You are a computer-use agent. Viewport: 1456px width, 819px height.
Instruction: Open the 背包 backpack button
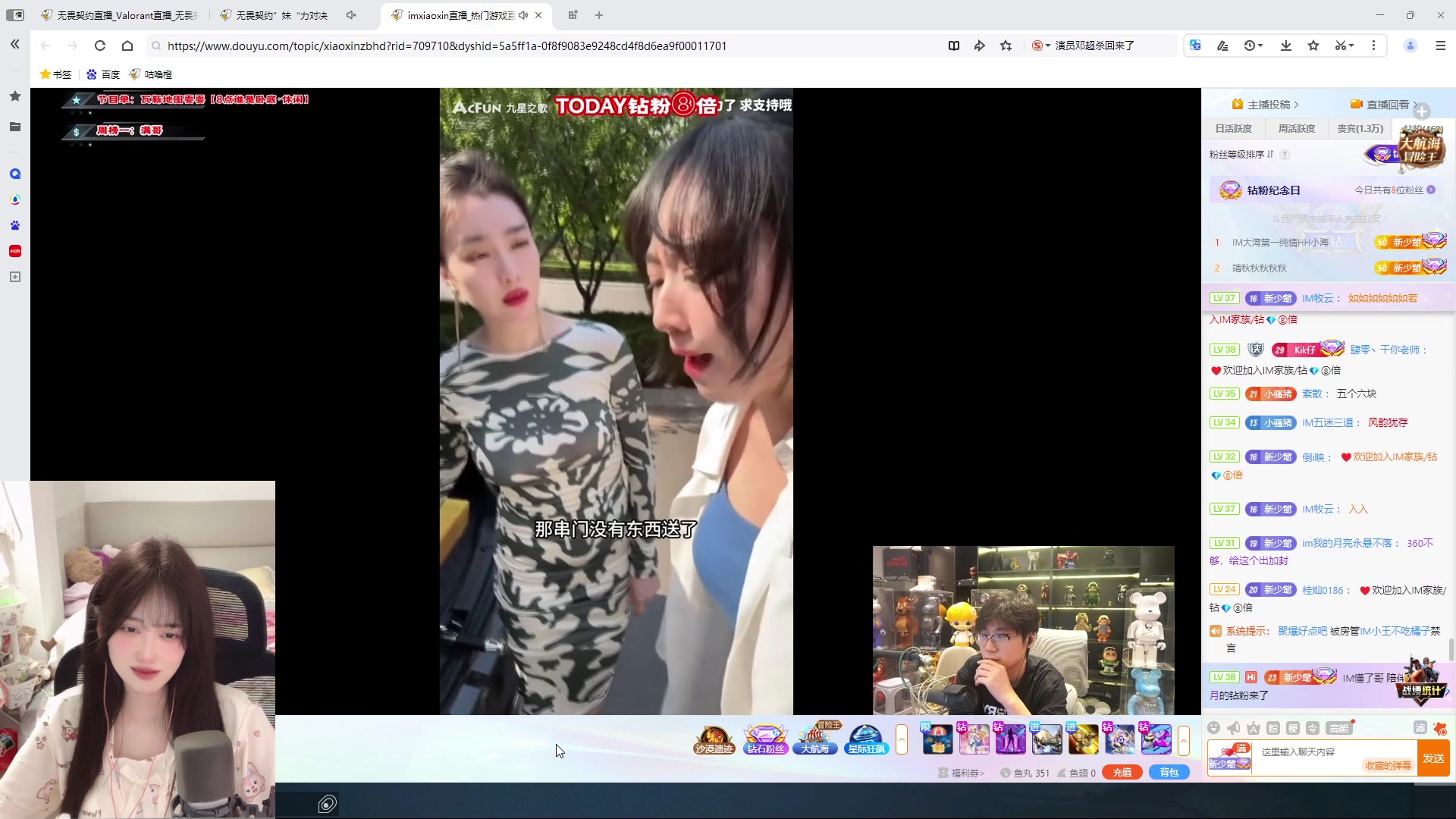[x=1169, y=773]
